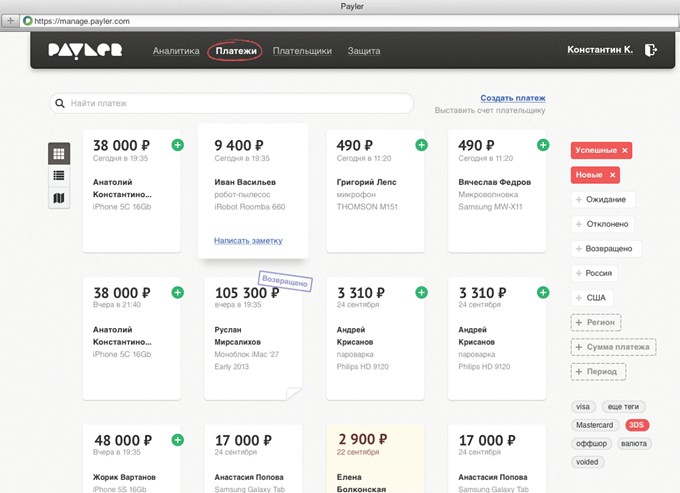Image resolution: width=680 pixels, height=493 pixels.
Task: Click green plus on Григорий Лепс card
Action: pos(421,146)
